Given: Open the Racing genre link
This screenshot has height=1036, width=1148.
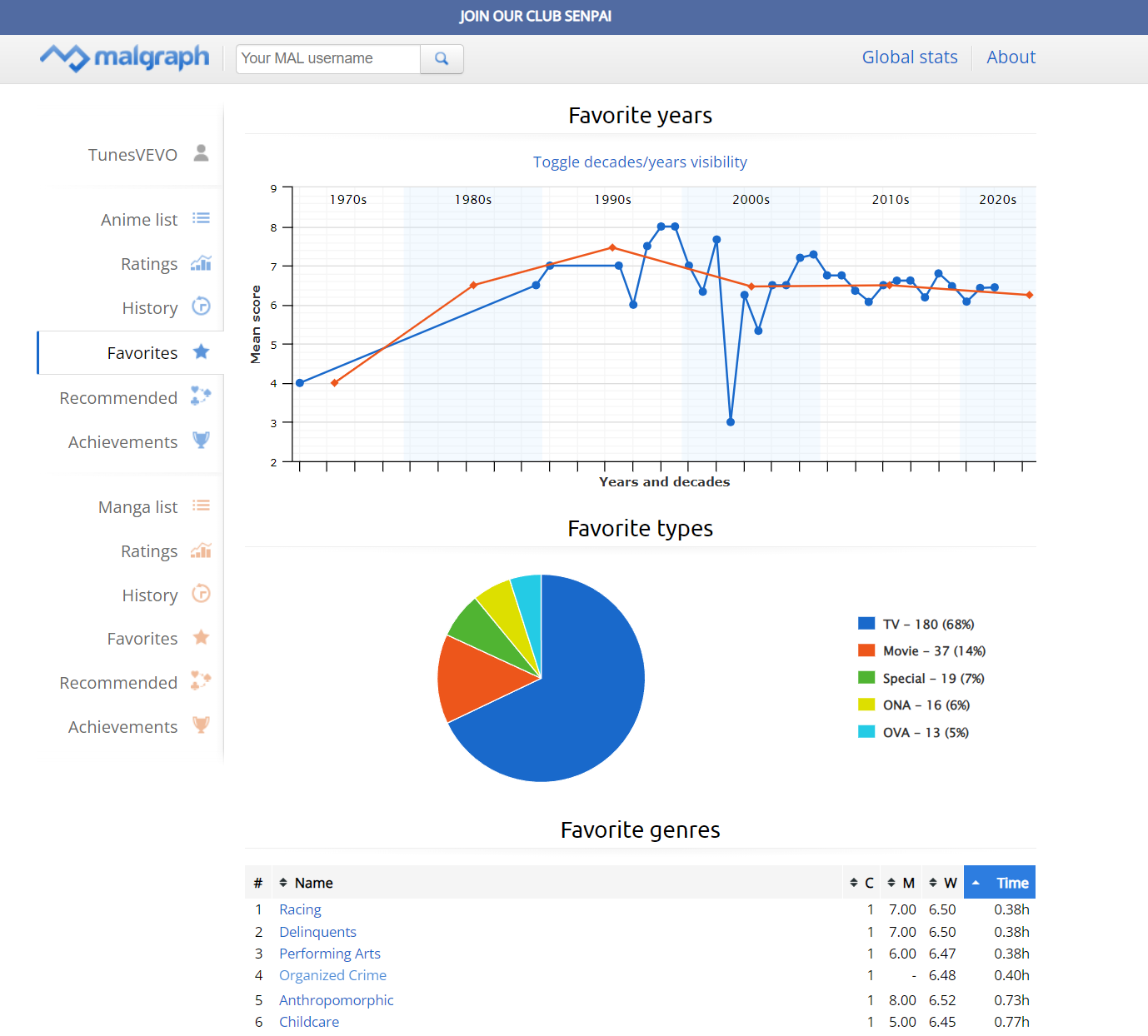Looking at the screenshot, I should (x=300, y=909).
